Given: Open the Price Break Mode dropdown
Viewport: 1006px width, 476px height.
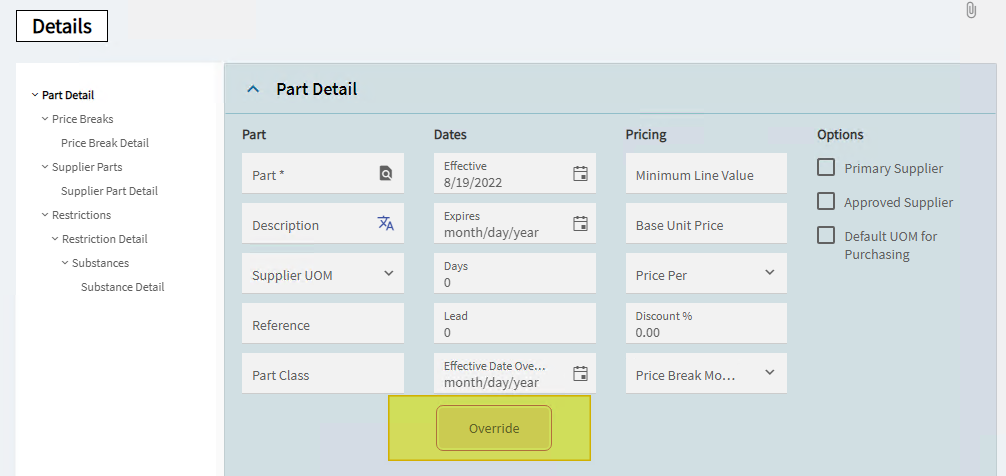Looking at the screenshot, I should click(706, 373).
